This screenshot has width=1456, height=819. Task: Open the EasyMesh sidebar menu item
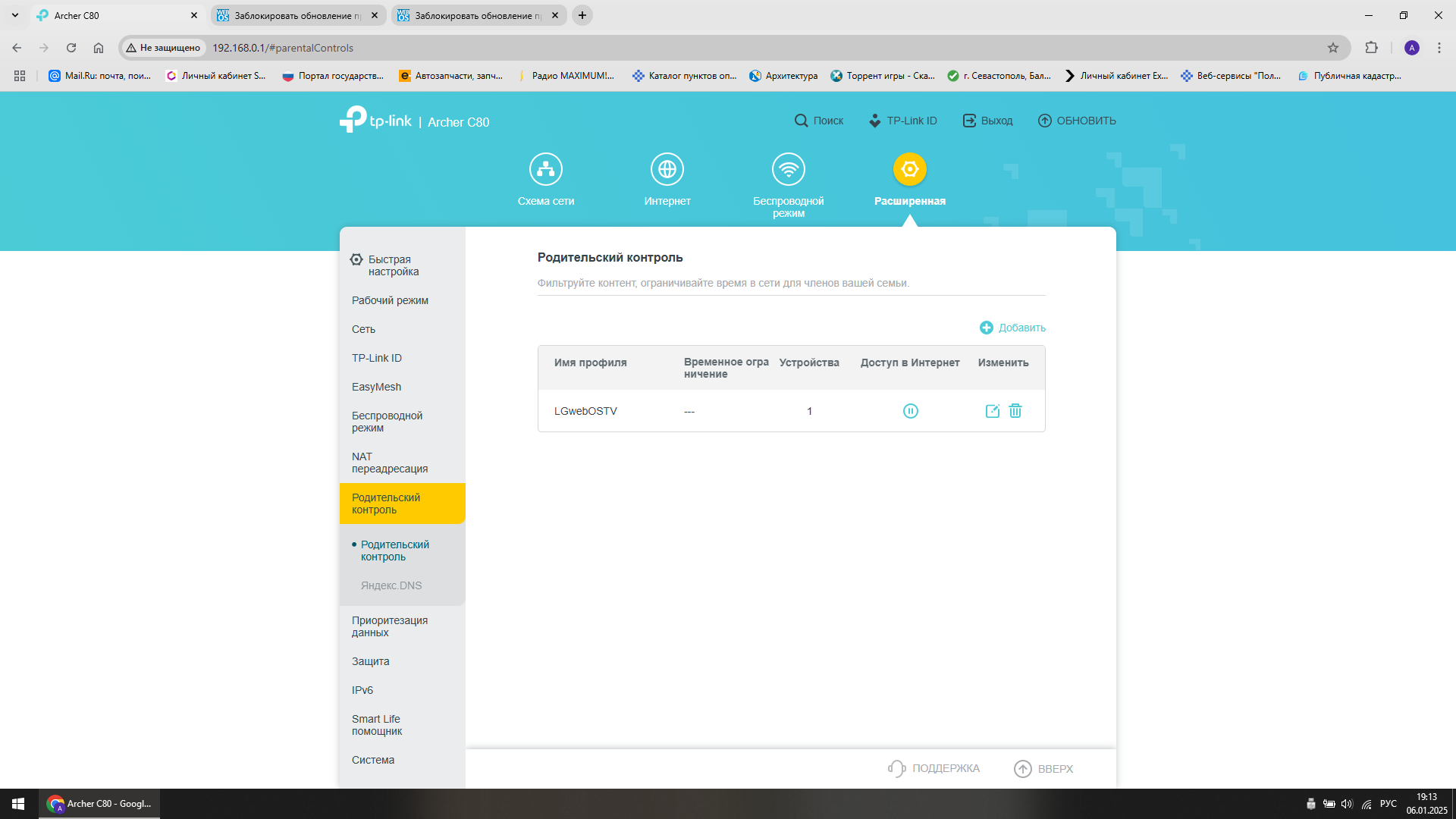coord(376,387)
